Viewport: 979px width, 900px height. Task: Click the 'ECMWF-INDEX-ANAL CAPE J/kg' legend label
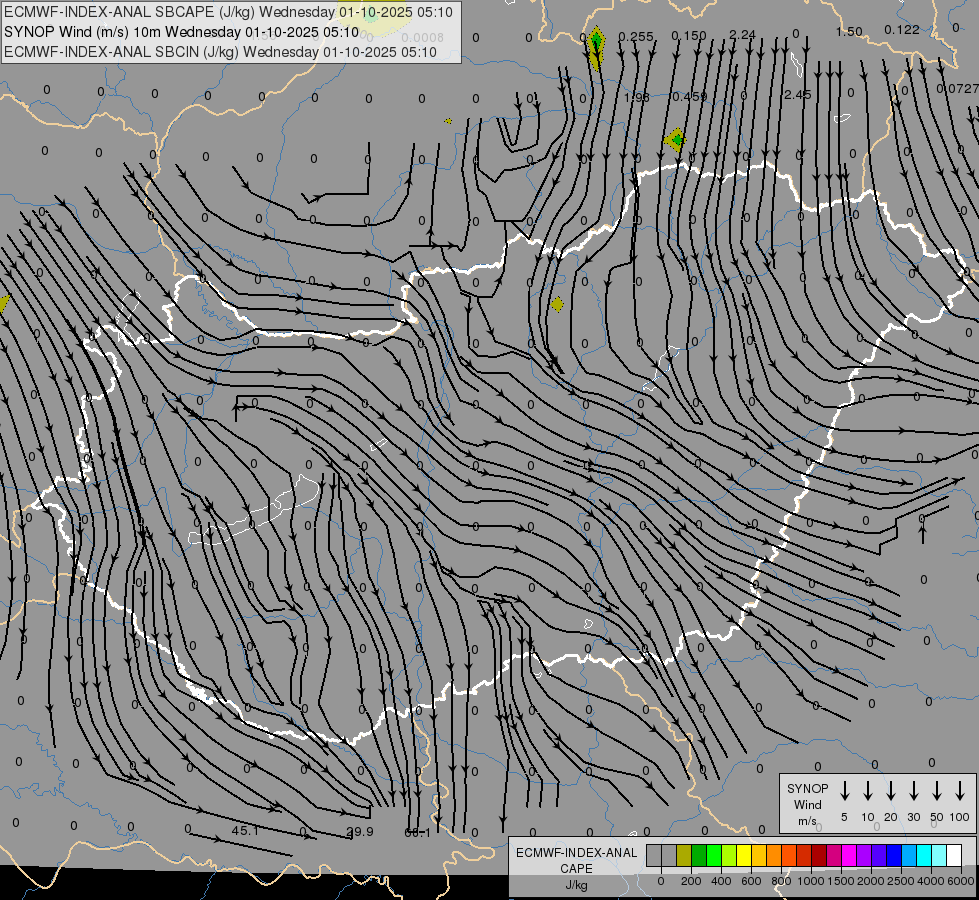576,868
